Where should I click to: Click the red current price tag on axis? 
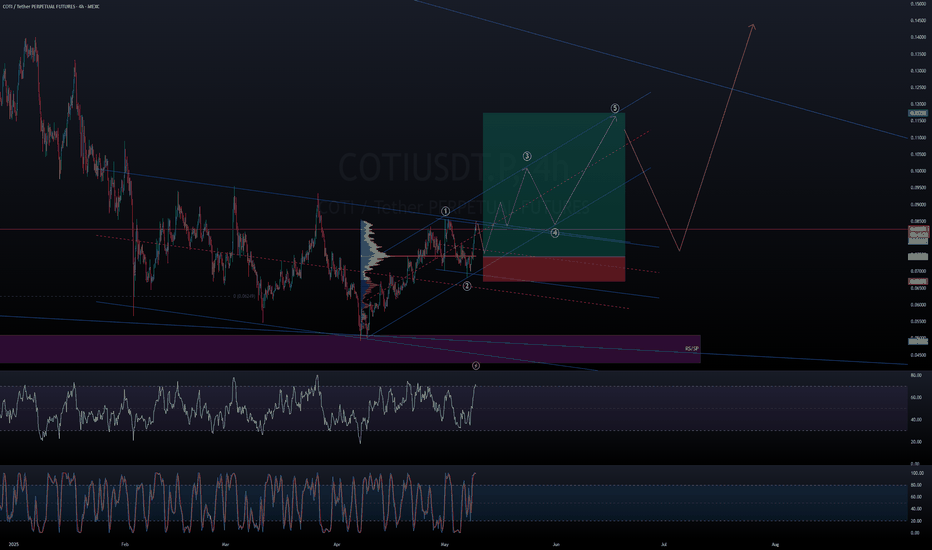(x=918, y=230)
